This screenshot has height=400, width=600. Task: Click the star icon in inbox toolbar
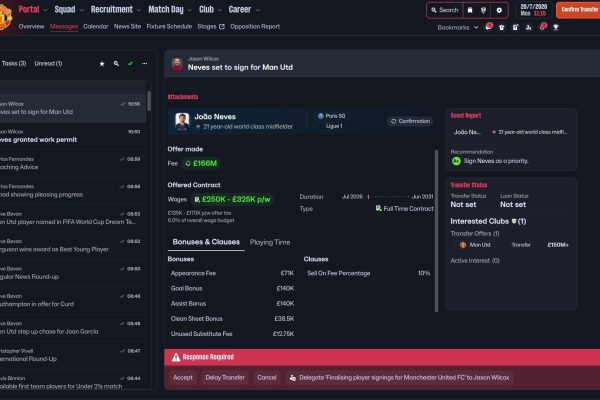point(101,63)
